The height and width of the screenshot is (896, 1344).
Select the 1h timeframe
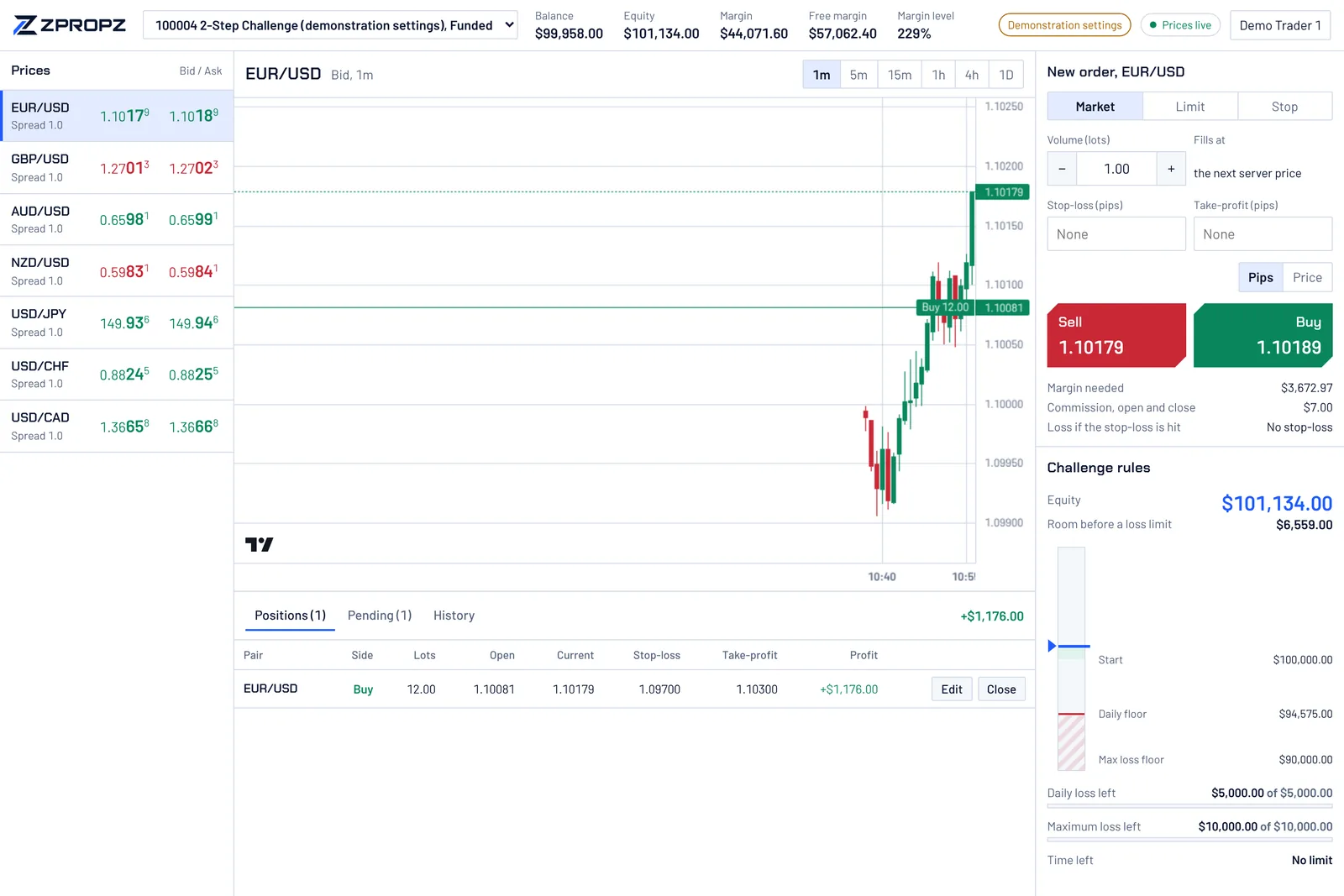[x=938, y=75]
